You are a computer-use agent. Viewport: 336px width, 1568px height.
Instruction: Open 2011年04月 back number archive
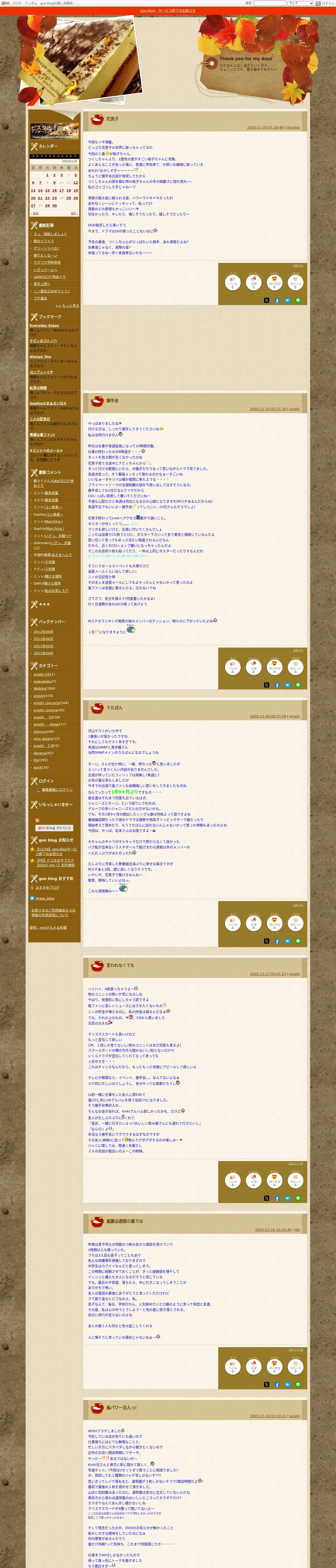point(43,653)
